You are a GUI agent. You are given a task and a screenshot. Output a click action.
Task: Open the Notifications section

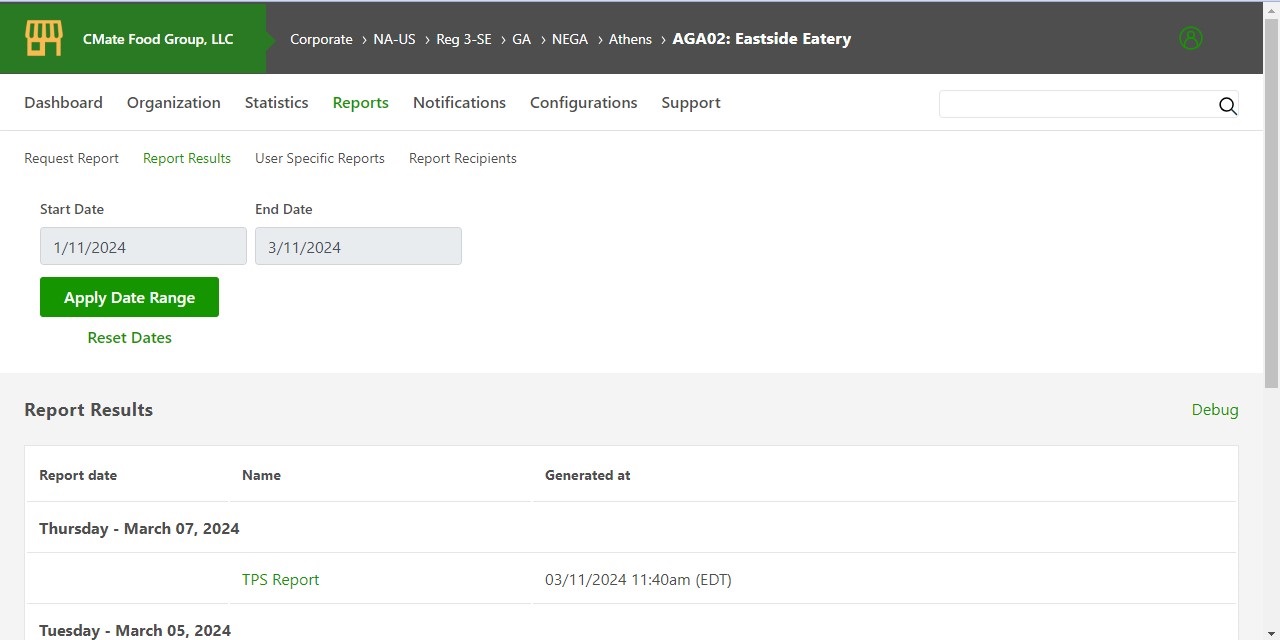(459, 102)
